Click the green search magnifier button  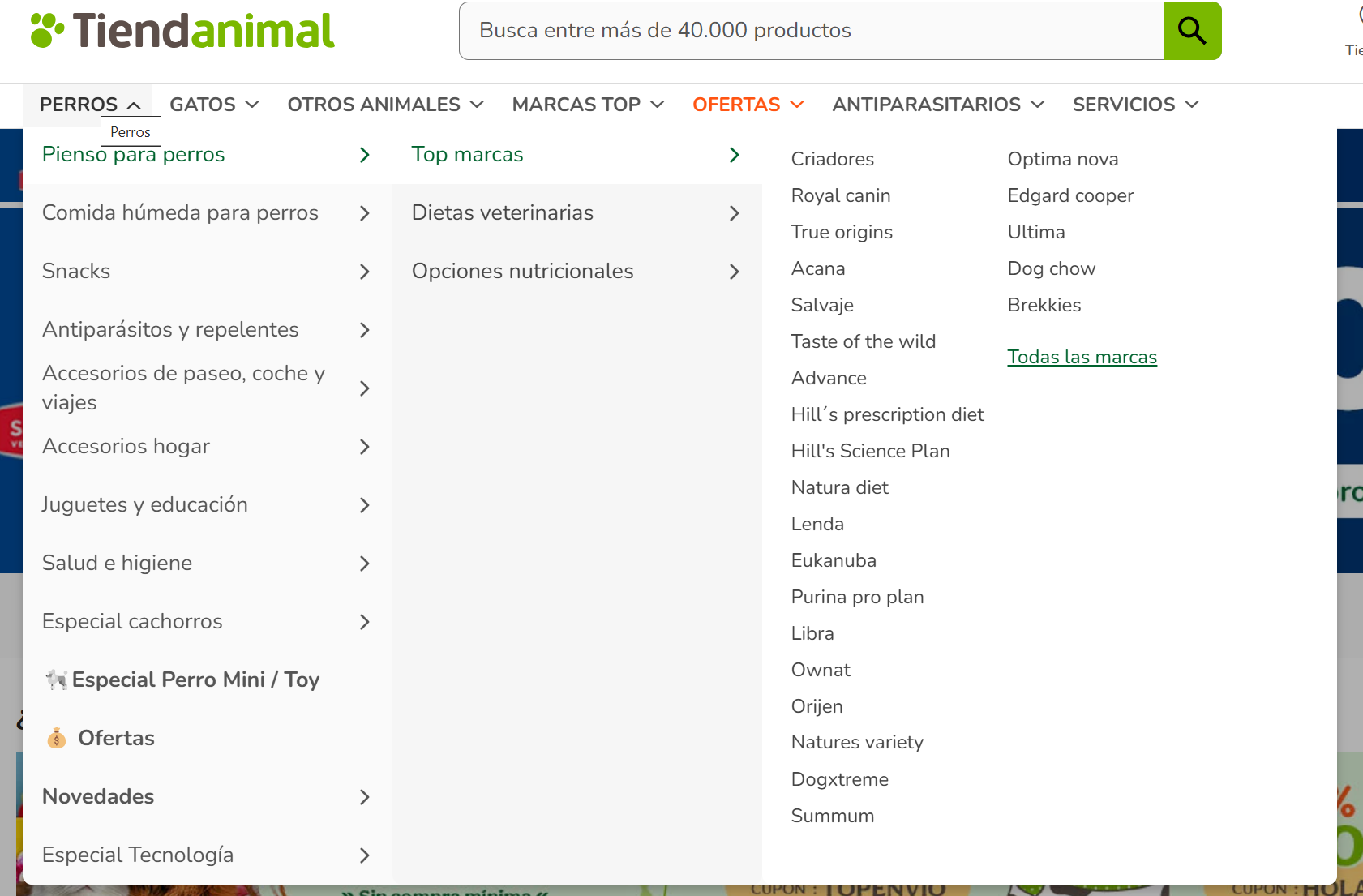(x=1191, y=31)
